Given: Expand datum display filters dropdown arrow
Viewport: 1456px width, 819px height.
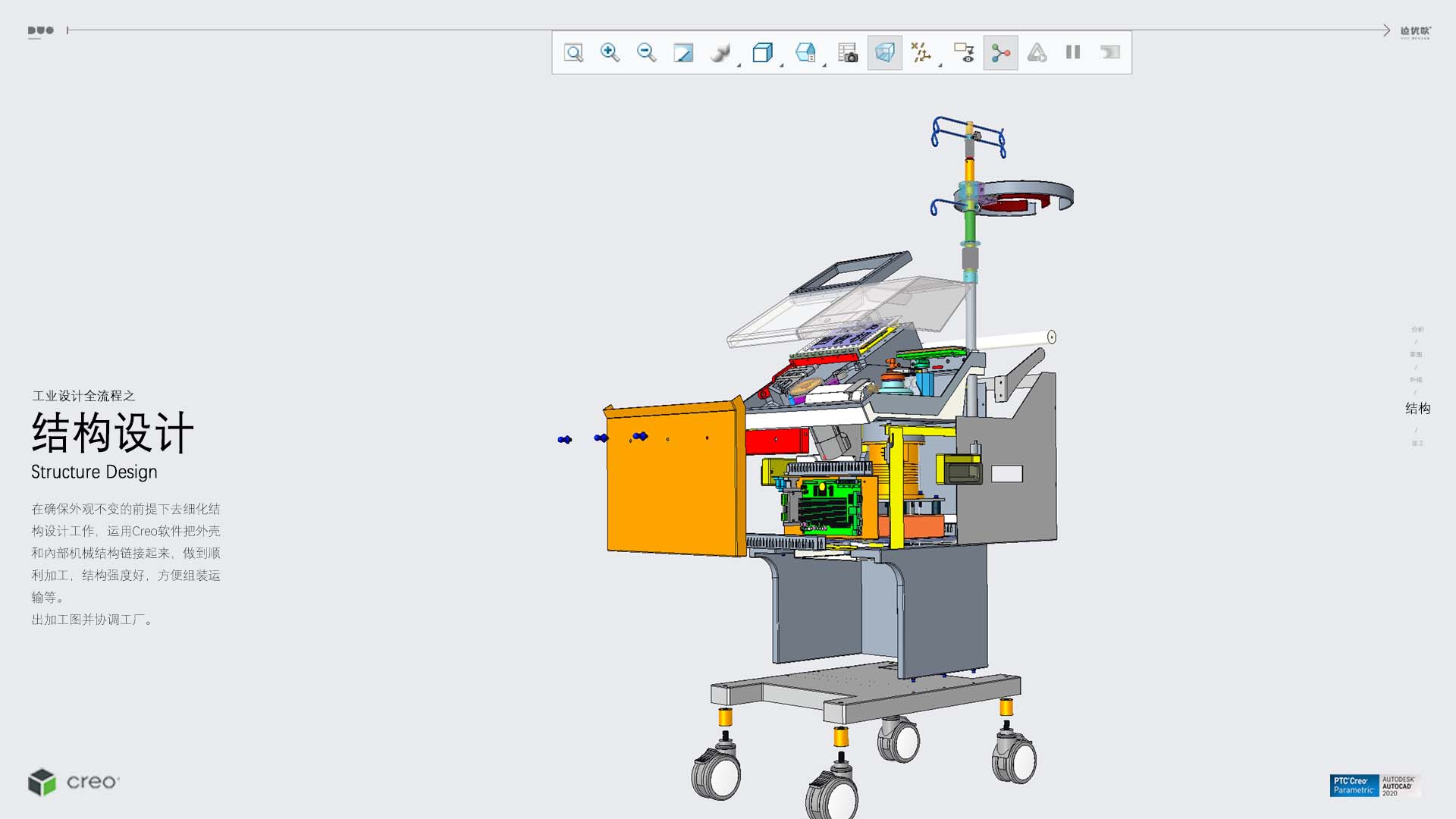Looking at the screenshot, I should coord(940,65).
